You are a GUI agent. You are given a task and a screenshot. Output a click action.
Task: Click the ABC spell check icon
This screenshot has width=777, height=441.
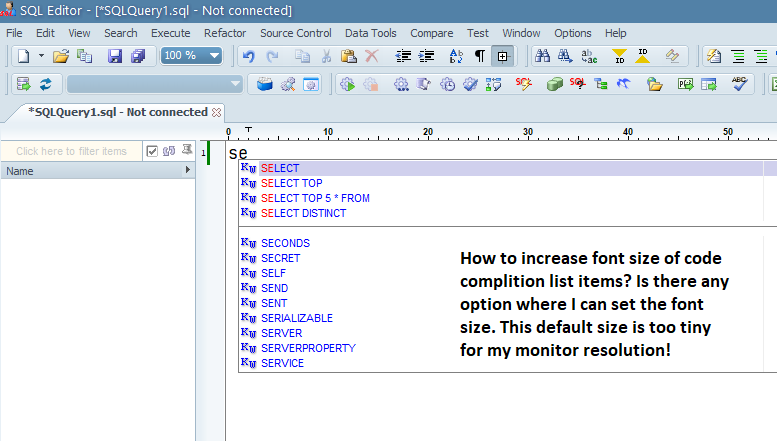pos(739,84)
